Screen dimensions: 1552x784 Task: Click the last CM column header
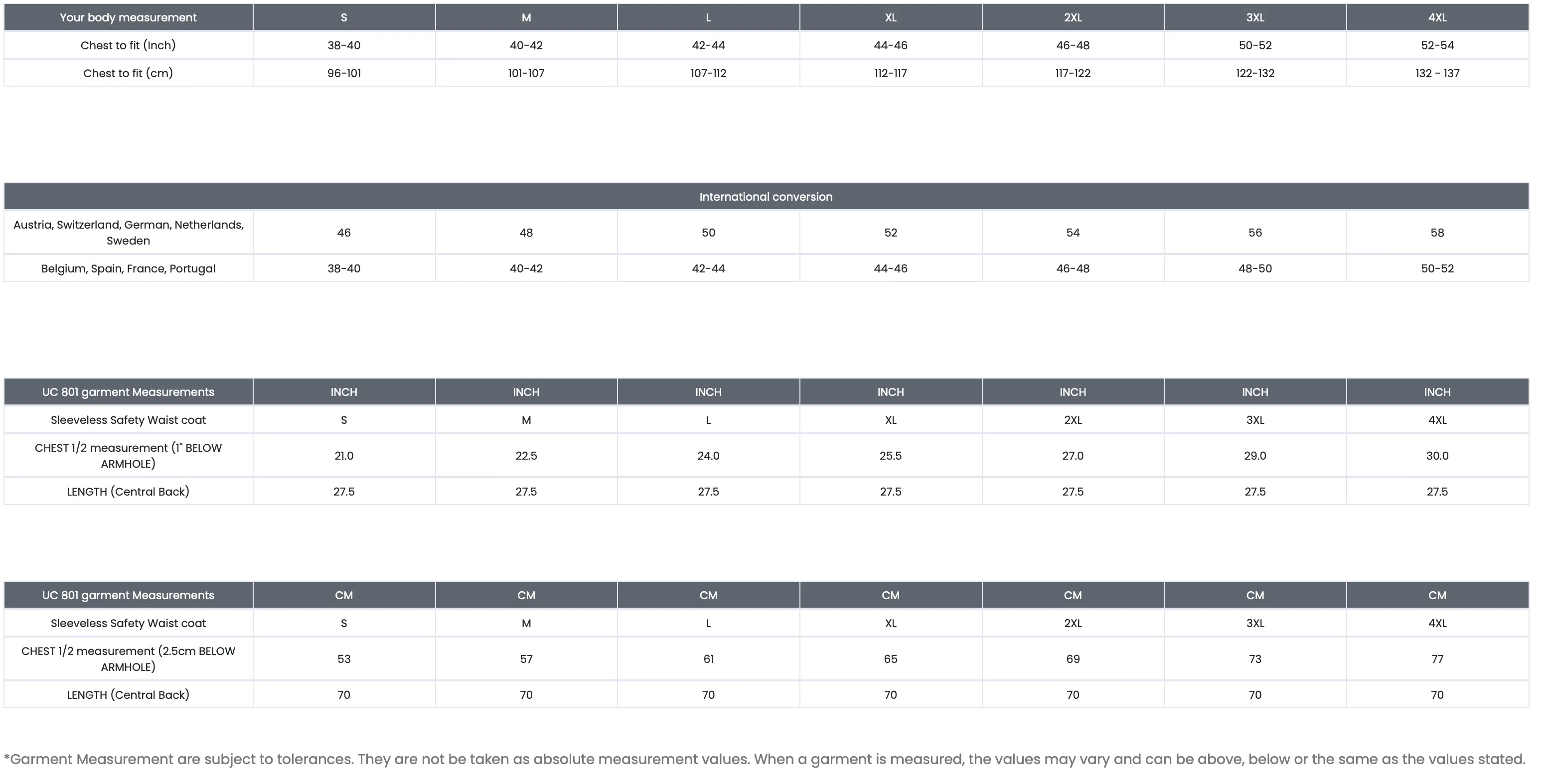click(x=1437, y=596)
